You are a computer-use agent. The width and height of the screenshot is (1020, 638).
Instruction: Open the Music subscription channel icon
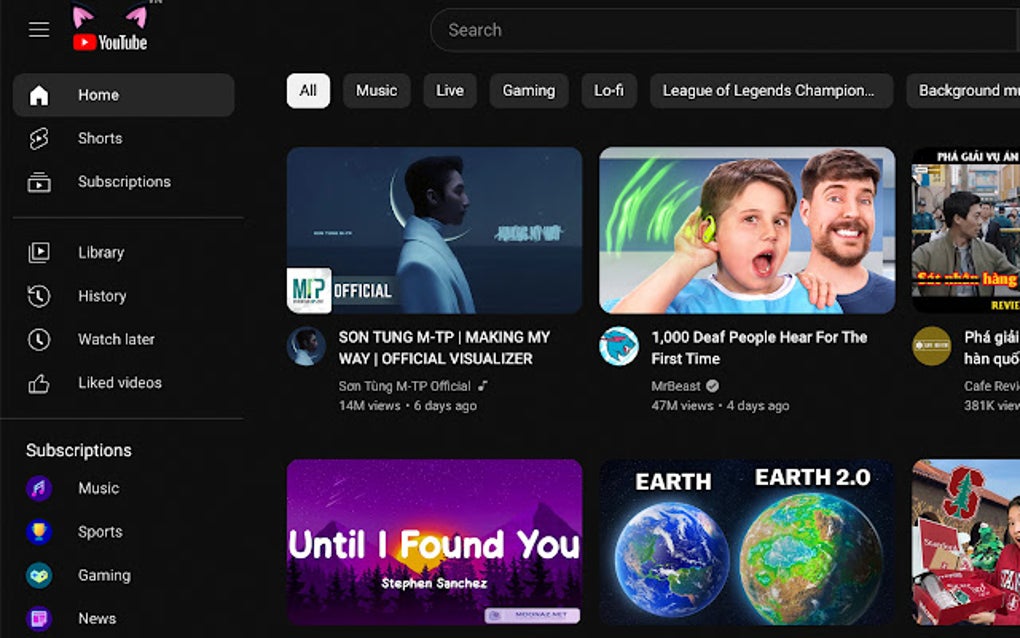(38, 488)
